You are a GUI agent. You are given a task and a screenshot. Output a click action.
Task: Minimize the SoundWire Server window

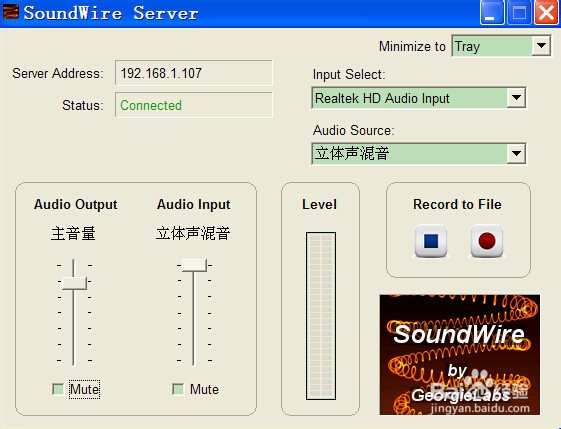(x=492, y=13)
